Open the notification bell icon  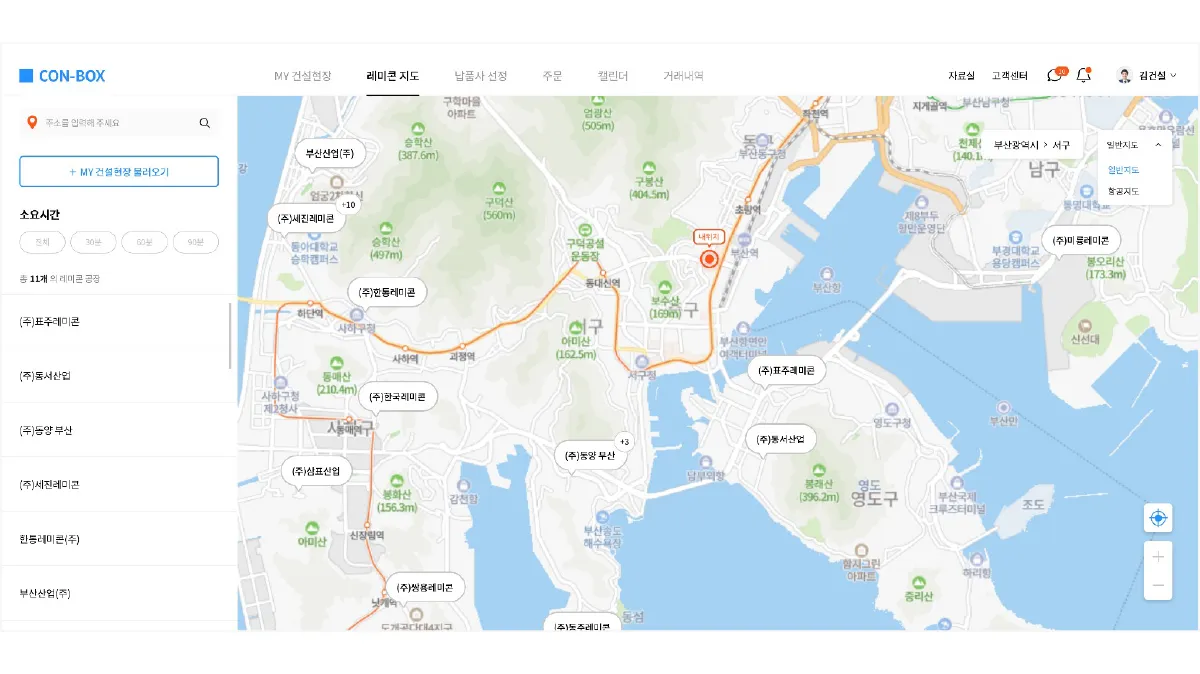point(1083,75)
